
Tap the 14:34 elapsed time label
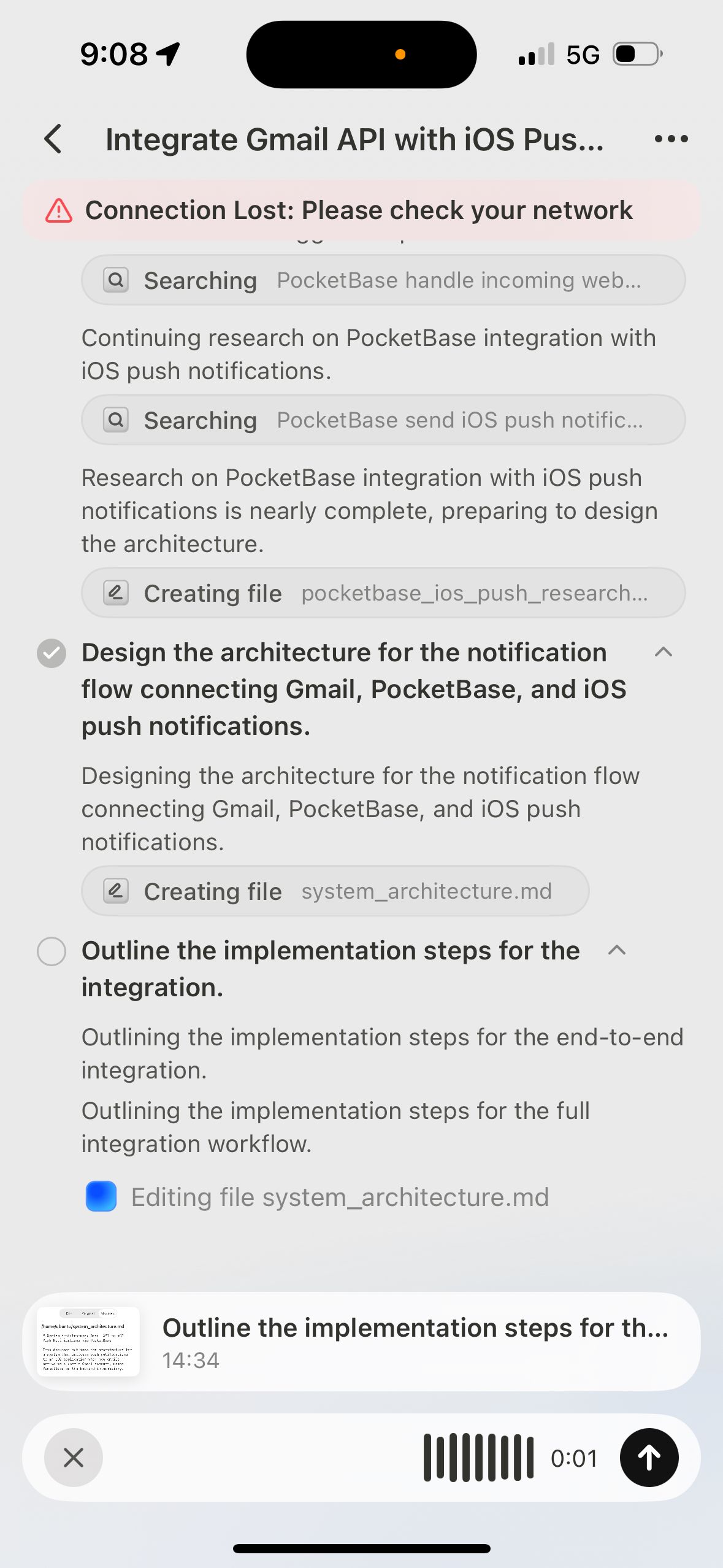coord(191,1361)
